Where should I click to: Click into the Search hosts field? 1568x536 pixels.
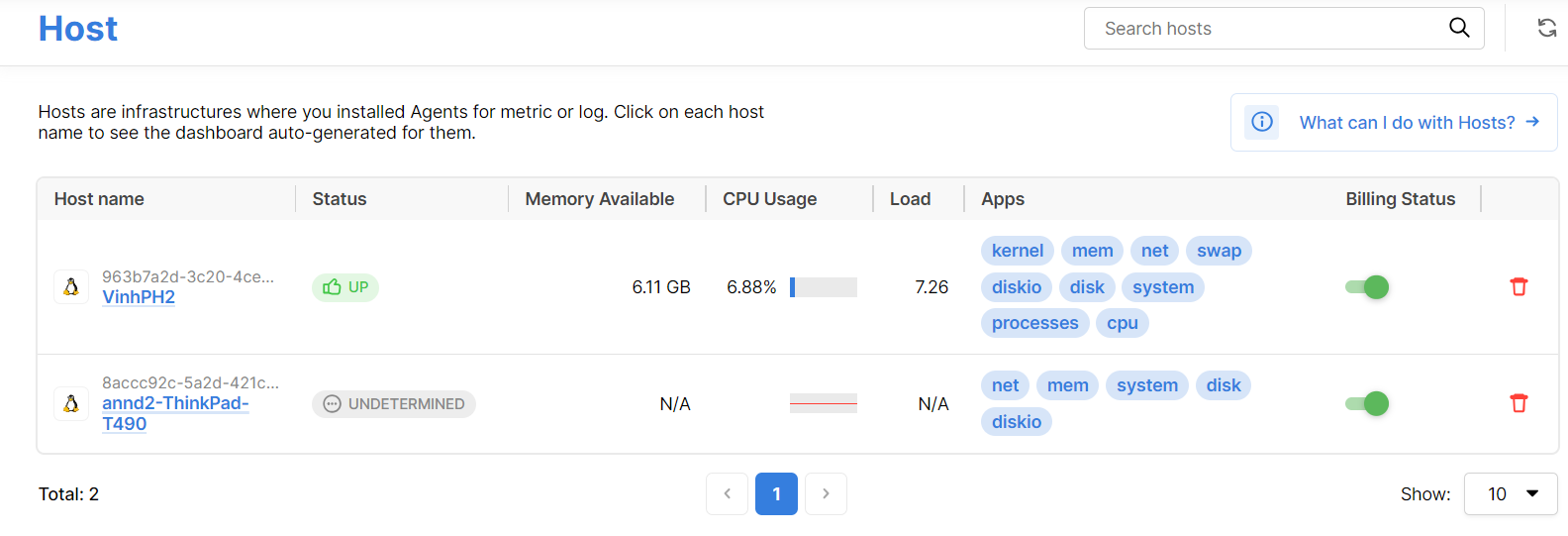coord(1267,29)
